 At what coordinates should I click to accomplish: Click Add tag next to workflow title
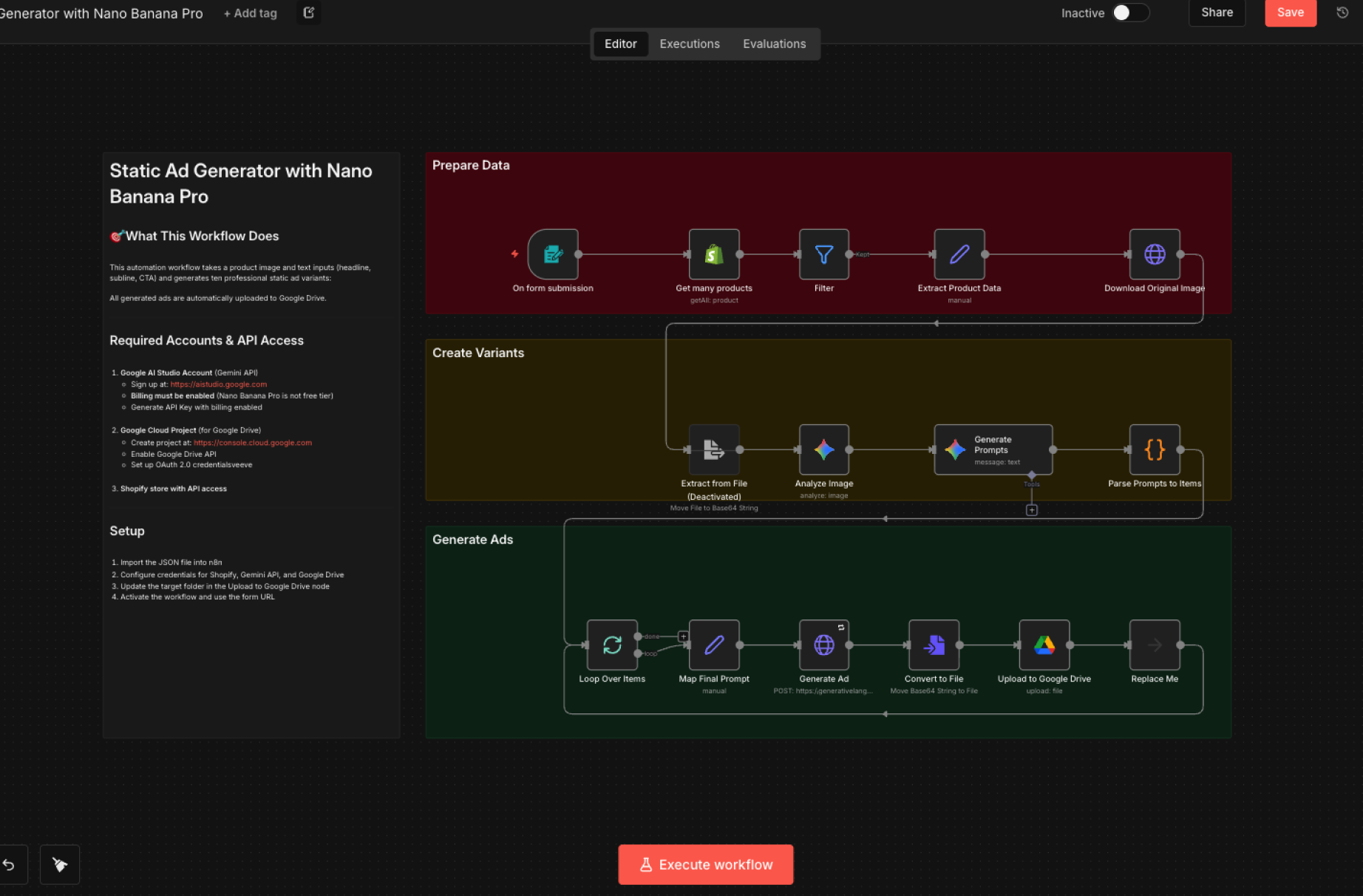250,13
